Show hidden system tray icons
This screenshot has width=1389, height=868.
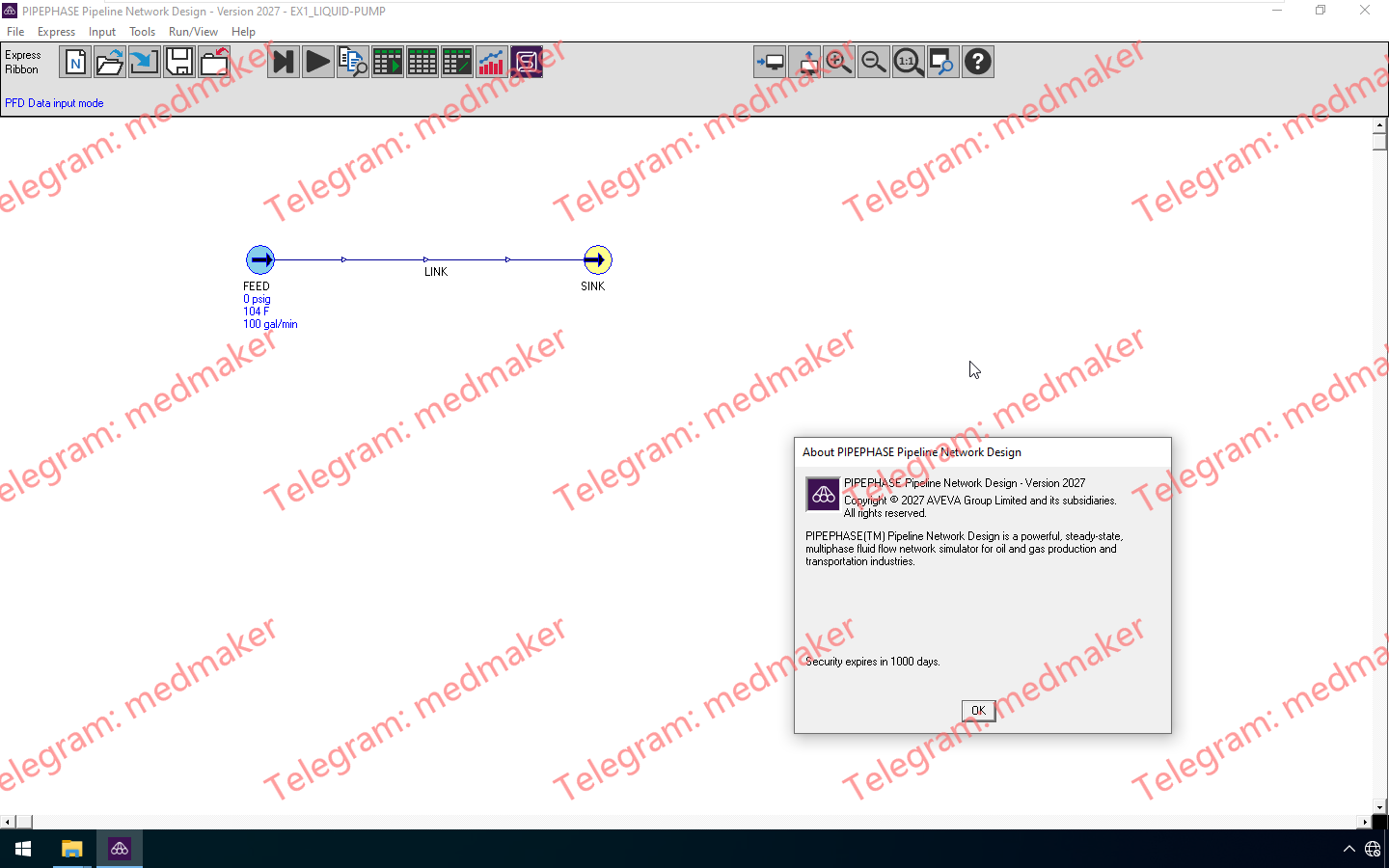[1349, 849]
